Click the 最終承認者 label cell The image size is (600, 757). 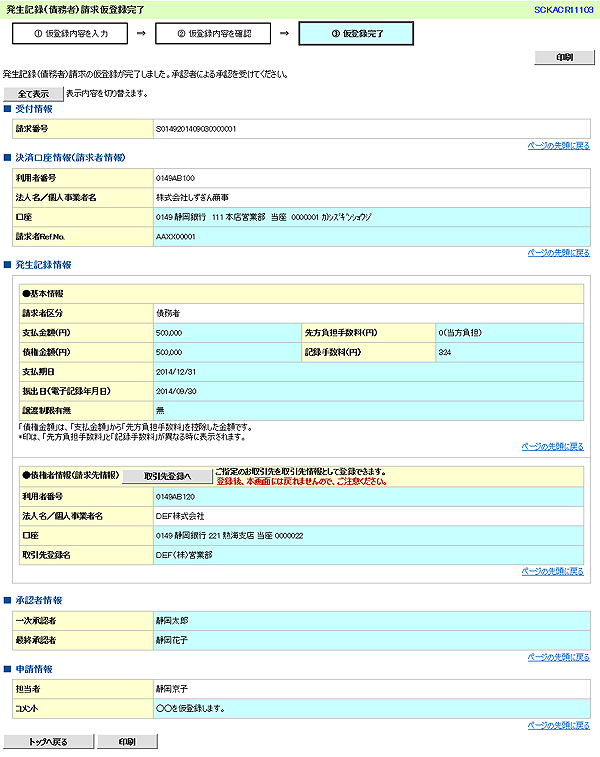click(83, 641)
